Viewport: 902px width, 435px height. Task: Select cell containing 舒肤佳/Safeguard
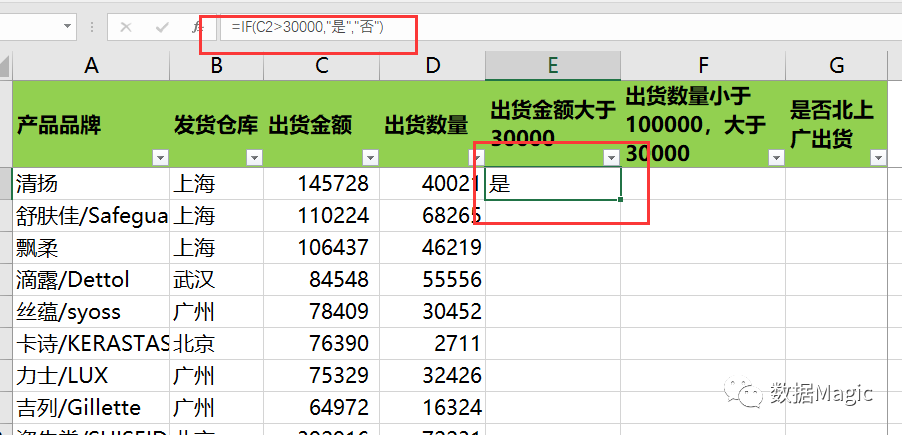tap(91, 216)
